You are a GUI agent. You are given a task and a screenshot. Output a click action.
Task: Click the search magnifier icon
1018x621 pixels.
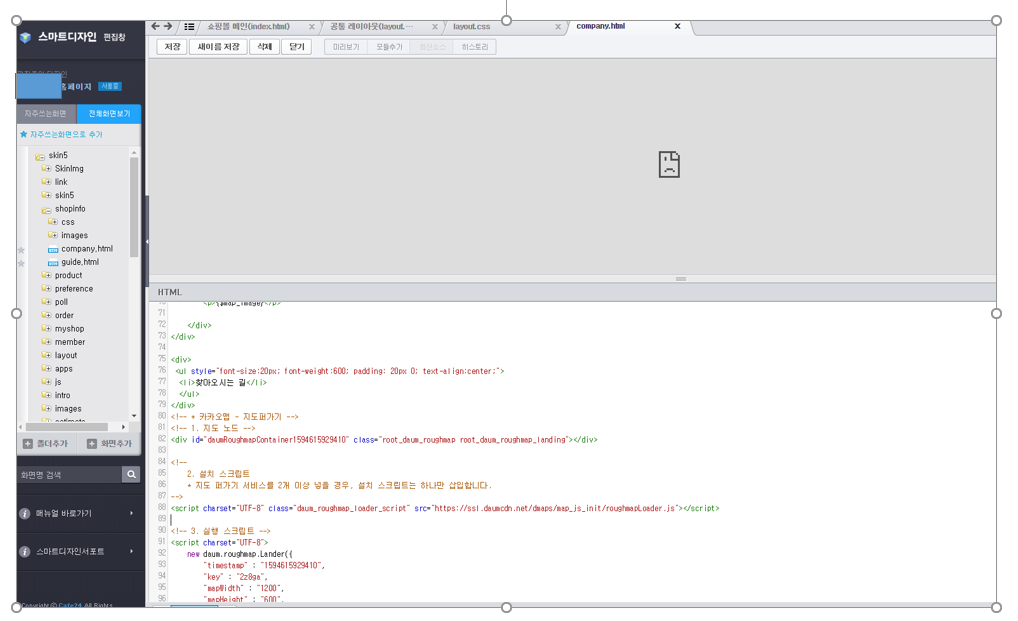point(131,475)
